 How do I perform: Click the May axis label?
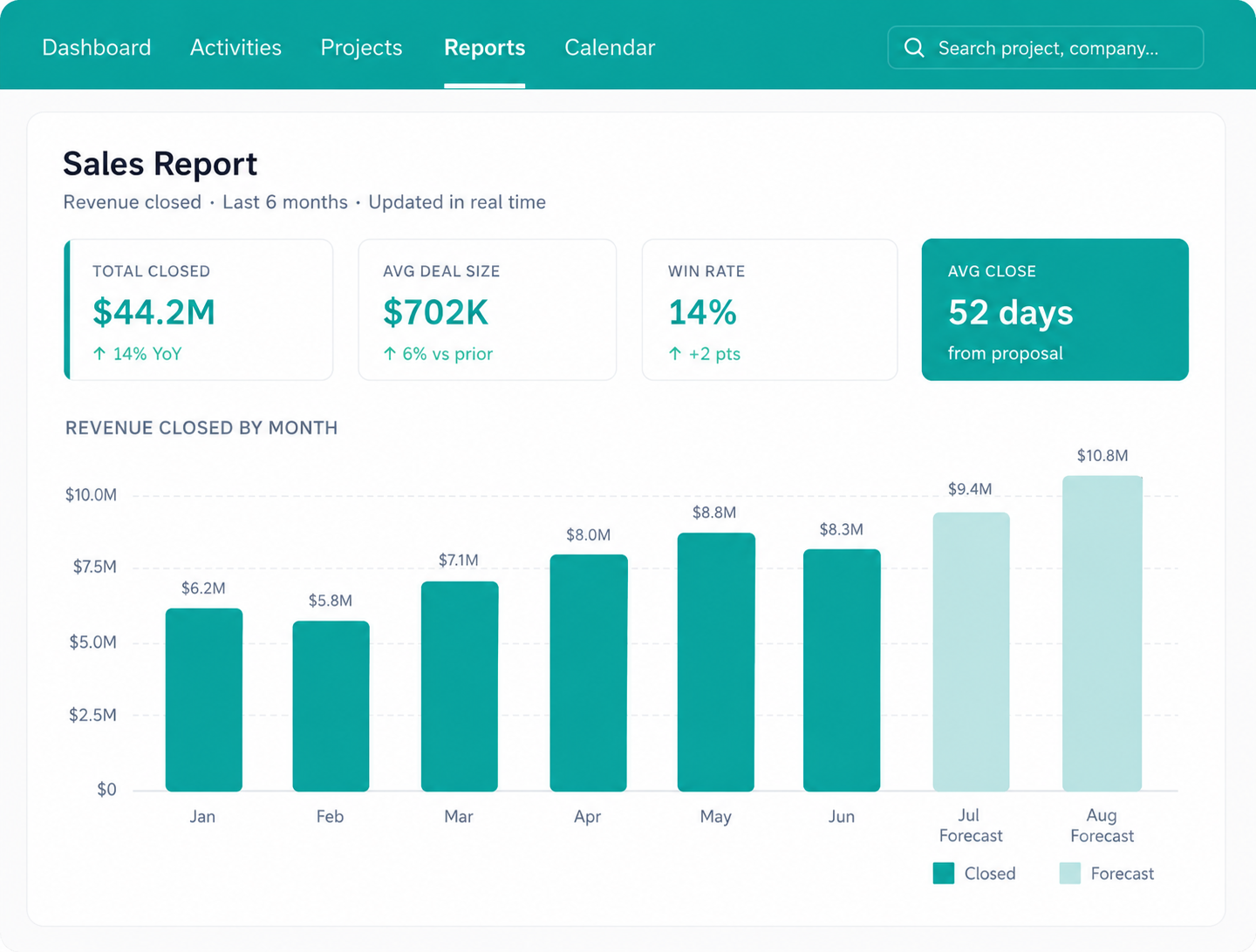(x=715, y=817)
